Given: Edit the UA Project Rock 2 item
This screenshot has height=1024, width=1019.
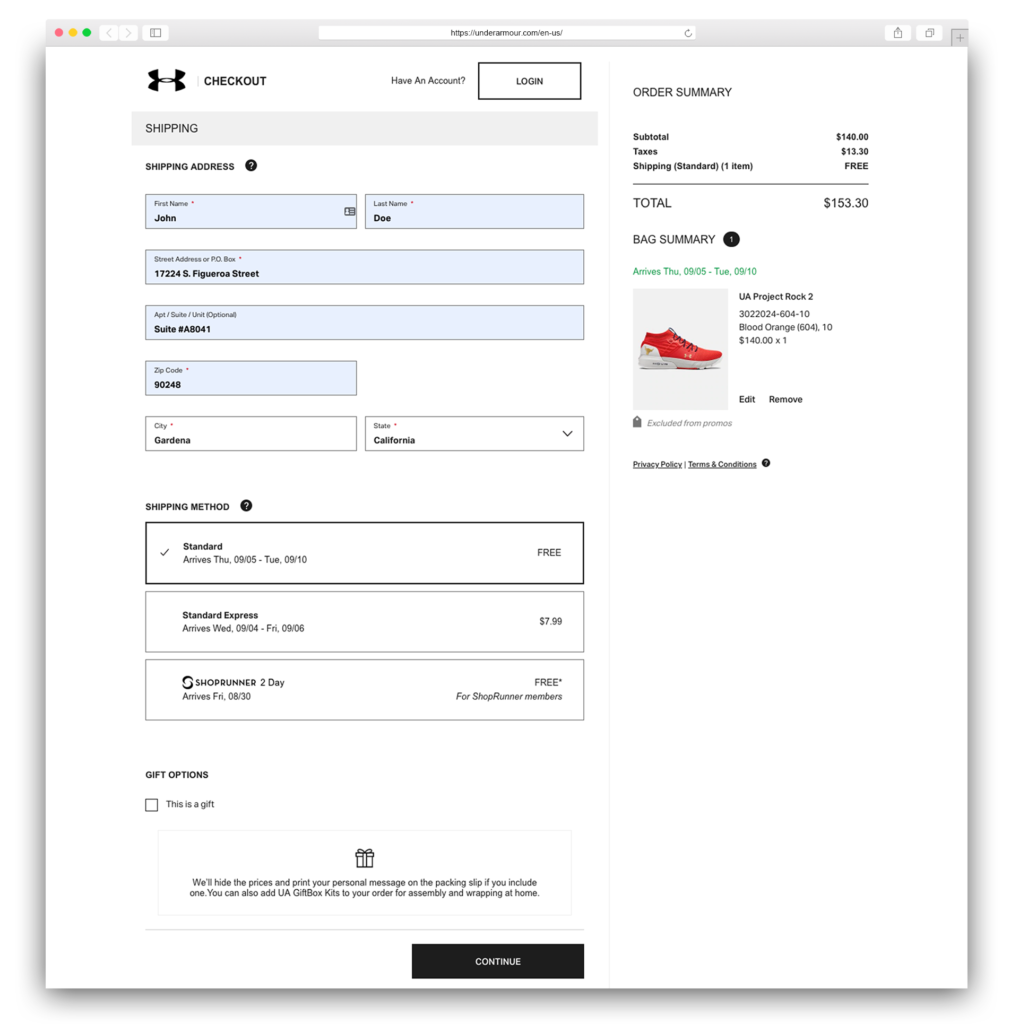Looking at the screenshot, I should tap(747, 399).
